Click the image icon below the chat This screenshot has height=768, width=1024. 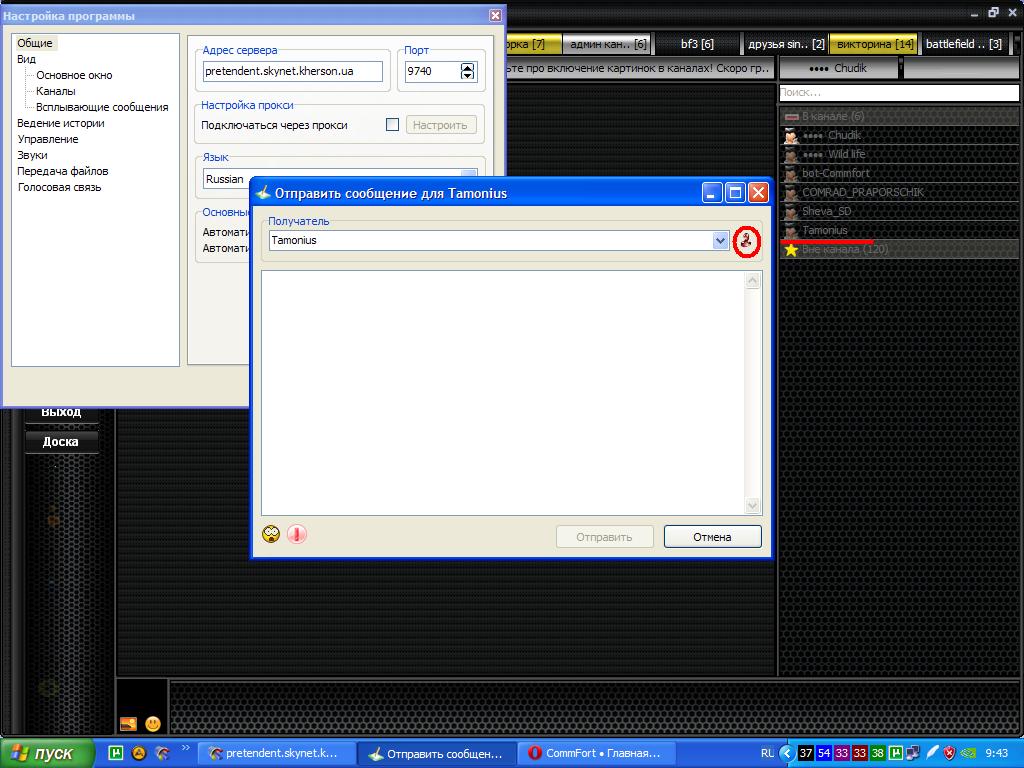click(128, 723)
